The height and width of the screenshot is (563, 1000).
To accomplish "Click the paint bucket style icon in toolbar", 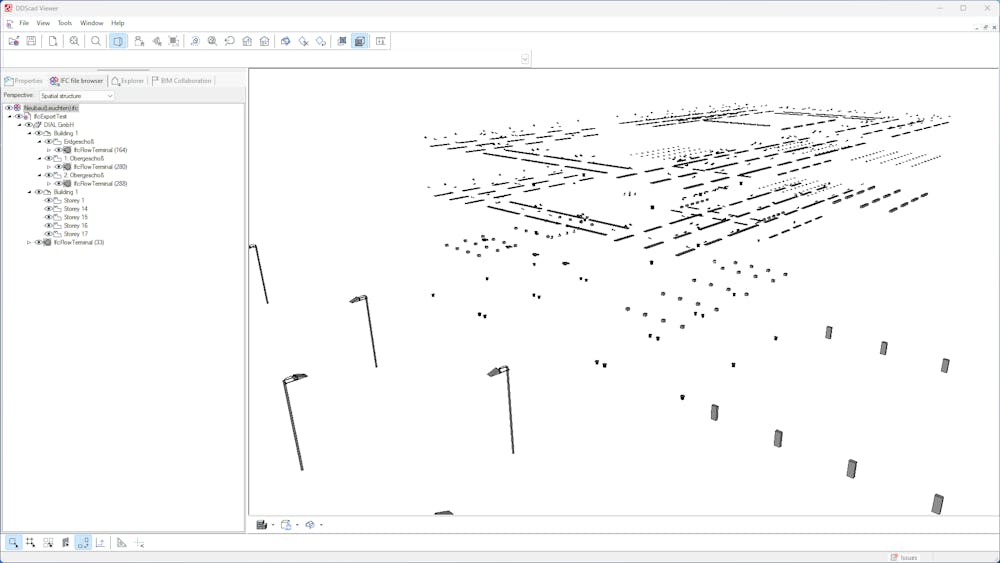I will point(321,41).
